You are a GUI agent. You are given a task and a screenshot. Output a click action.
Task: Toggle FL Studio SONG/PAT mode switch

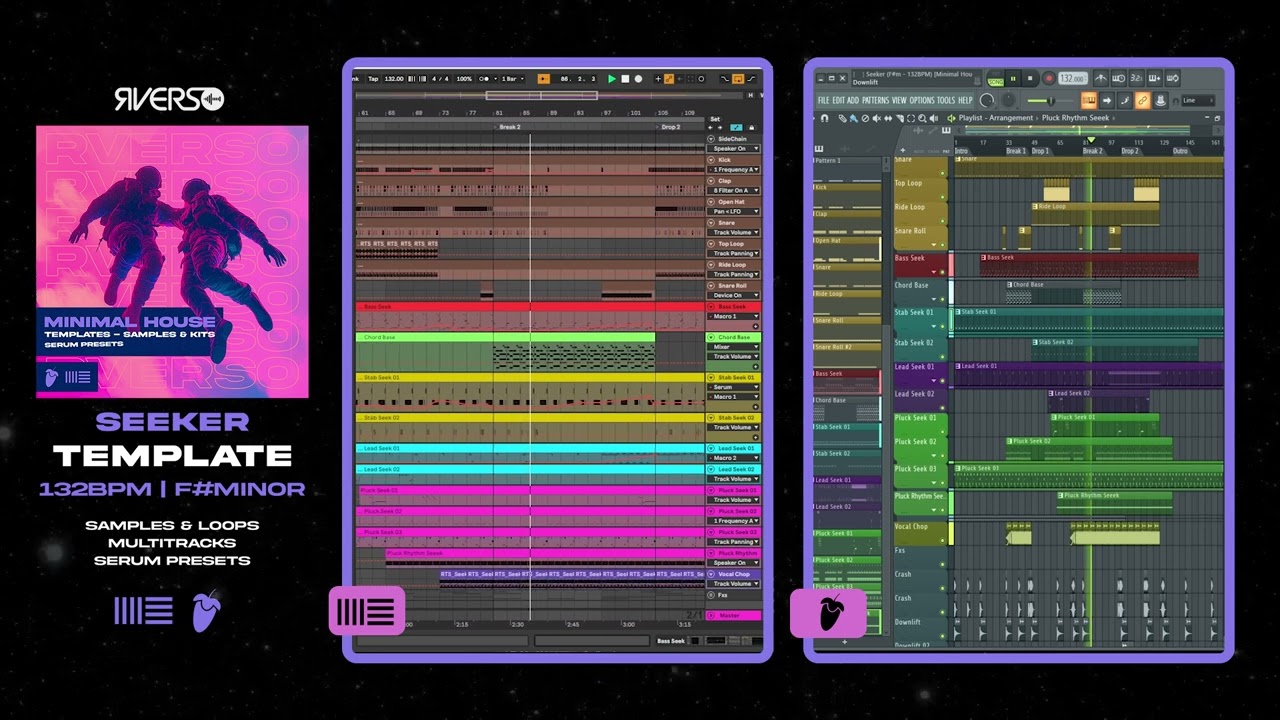[996, 79]
